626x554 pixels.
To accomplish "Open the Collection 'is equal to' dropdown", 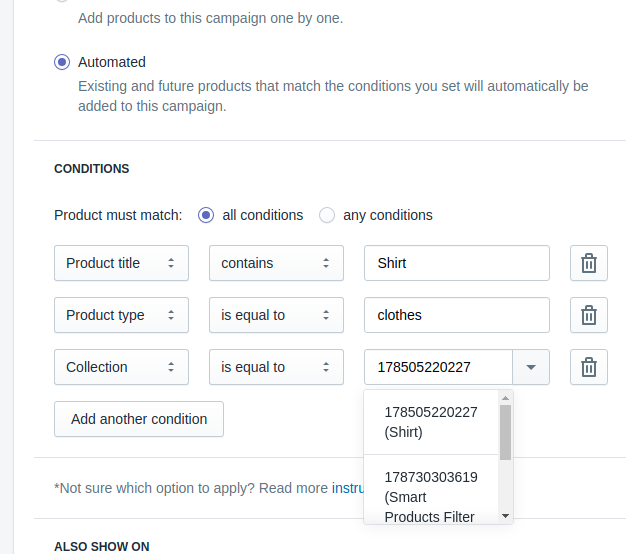I will (276, 367).
